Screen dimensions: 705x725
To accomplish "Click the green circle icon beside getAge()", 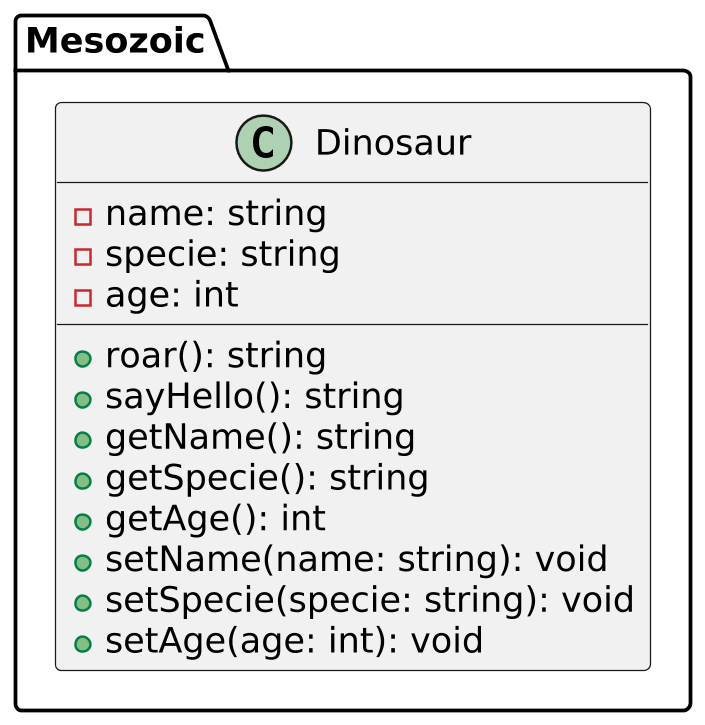I will [83, 521].
